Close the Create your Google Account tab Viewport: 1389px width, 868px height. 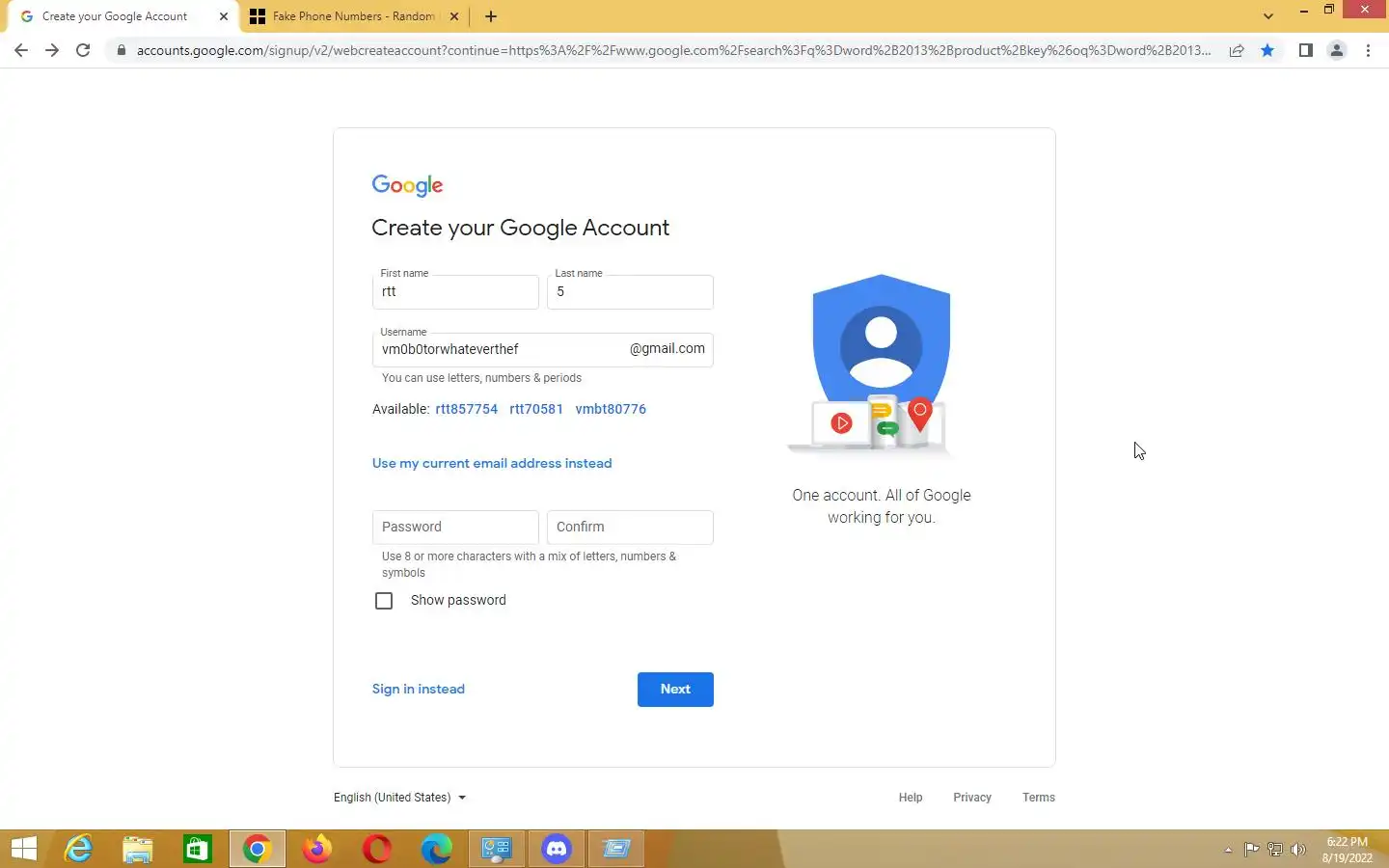click(224, 16)
